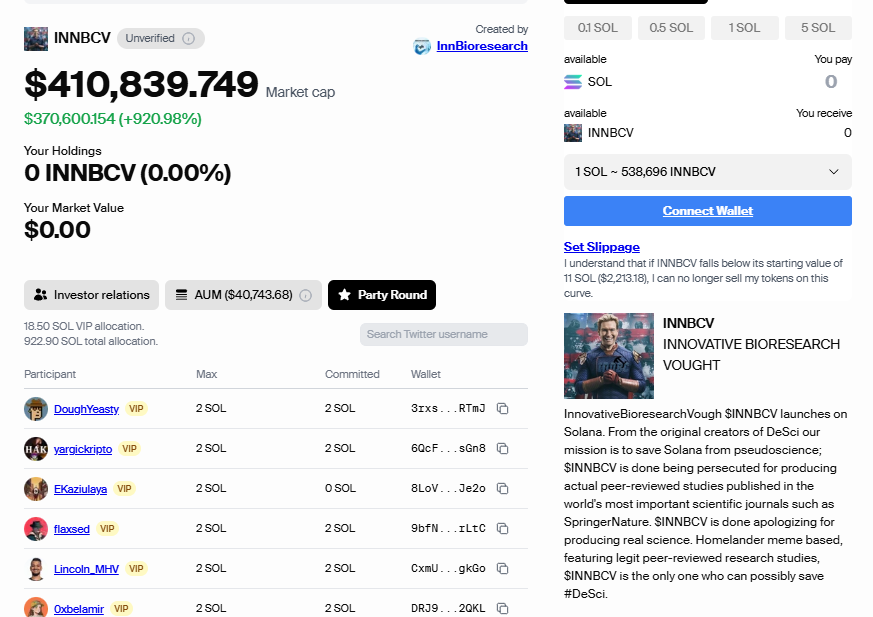Focus the Search Twitter username field
The width and height of the screenshot is (873, 617).
point(444,335)
